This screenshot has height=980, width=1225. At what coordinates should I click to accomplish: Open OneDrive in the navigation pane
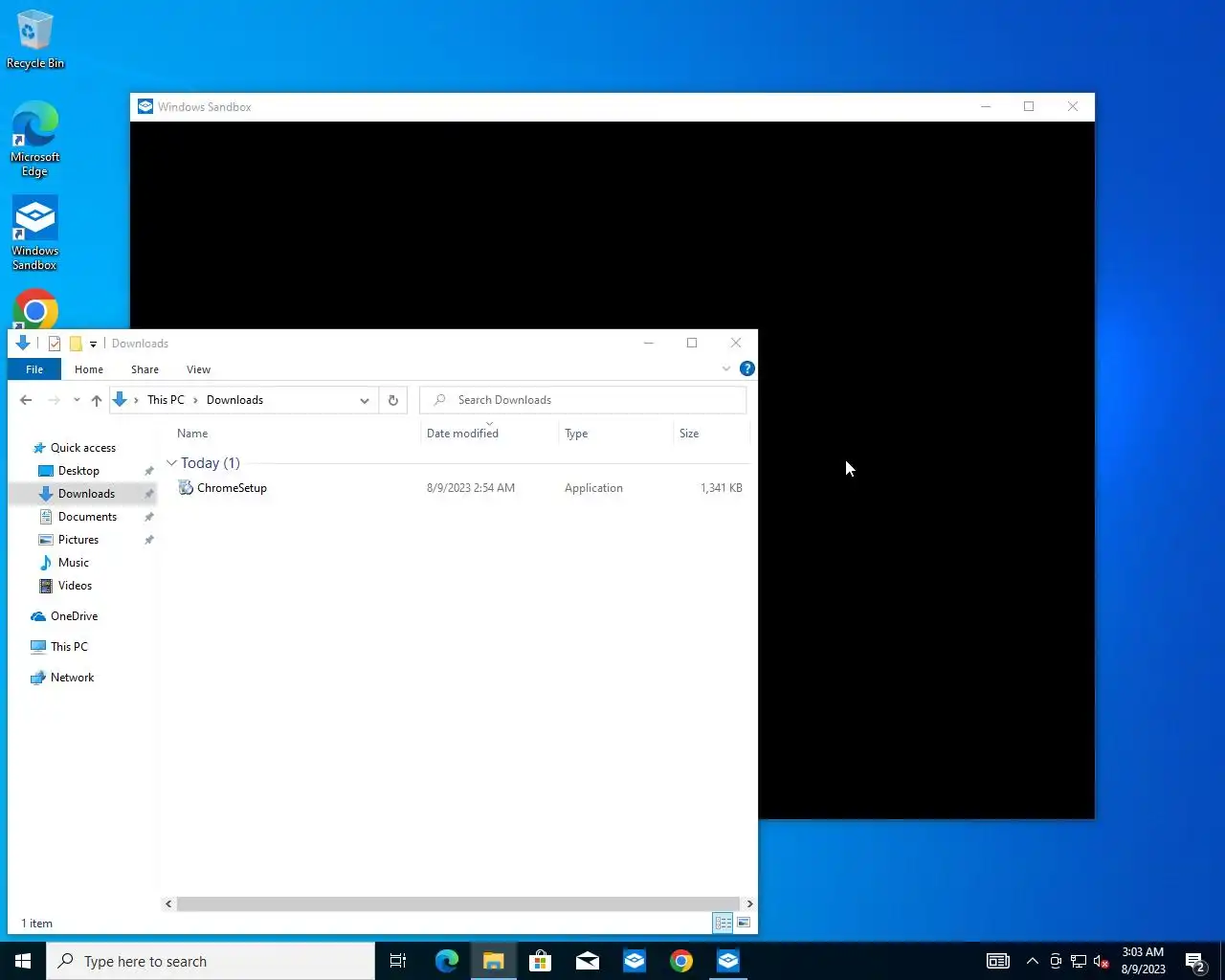point(74,616)
